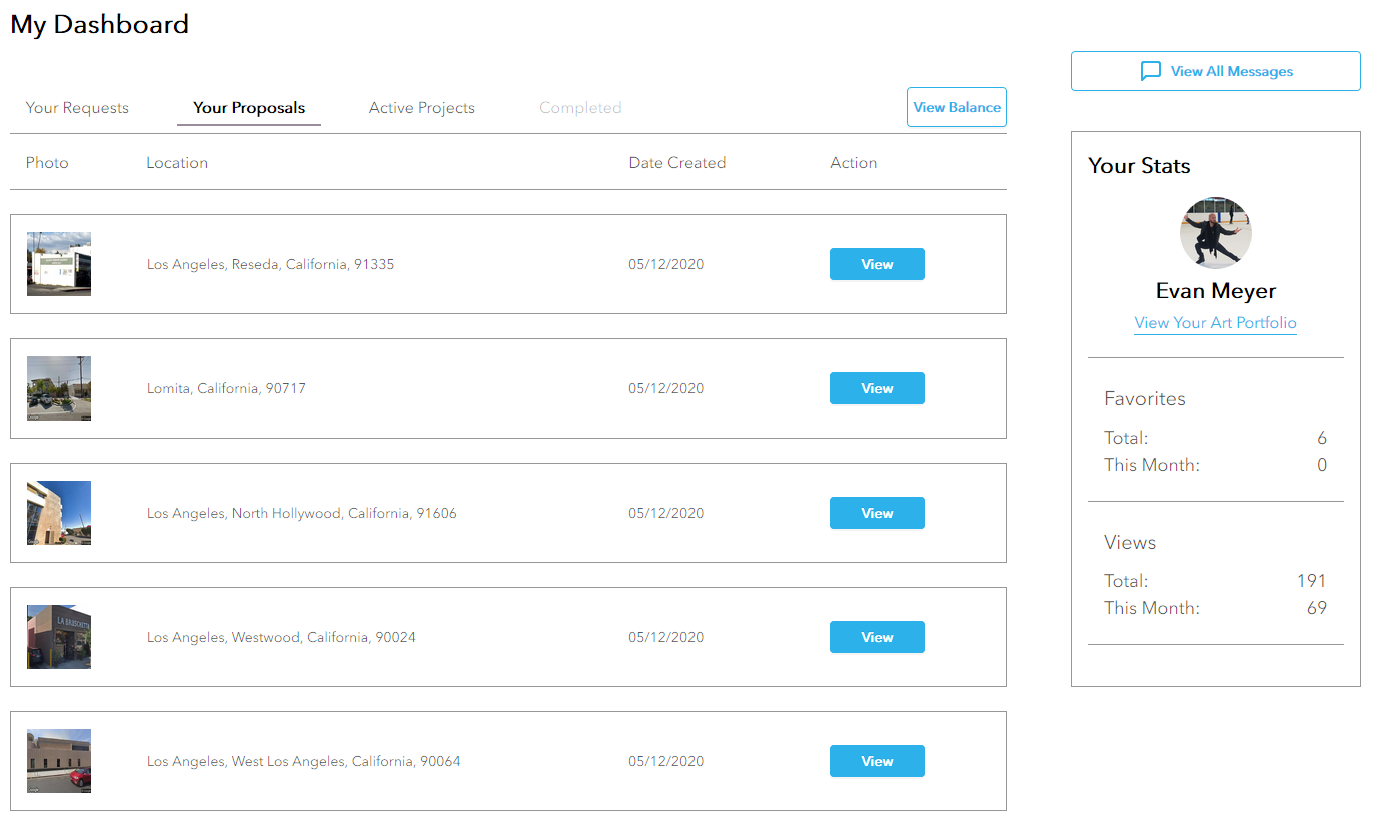View the Lomita 90717 proposal
1380x830 pixels.
[877, 388]
